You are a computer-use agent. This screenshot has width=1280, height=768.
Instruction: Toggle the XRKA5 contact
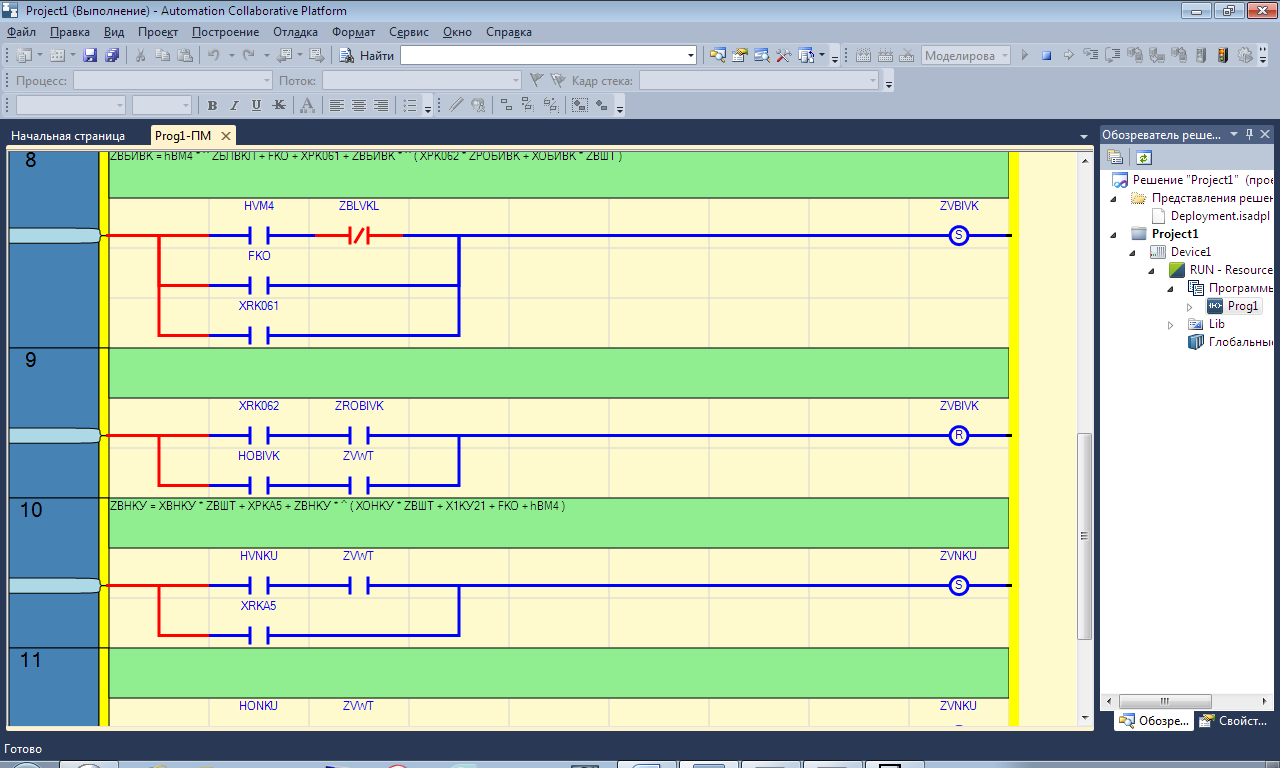[259, 636]
